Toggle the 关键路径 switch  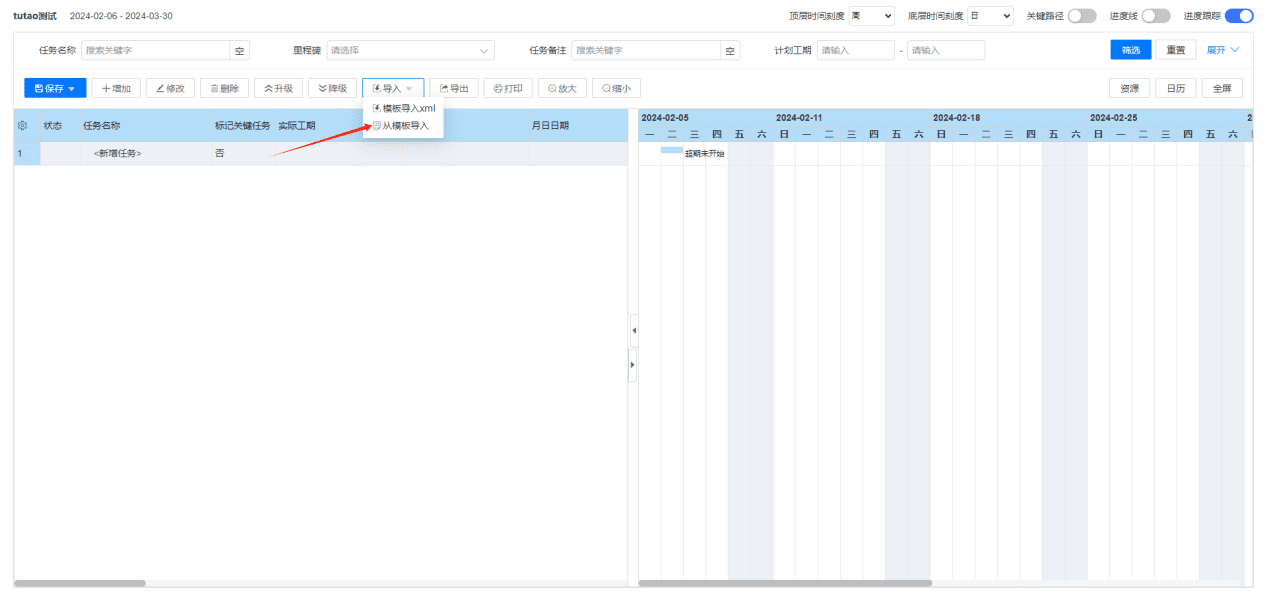pyautogui.click(x=1082, y=16)
